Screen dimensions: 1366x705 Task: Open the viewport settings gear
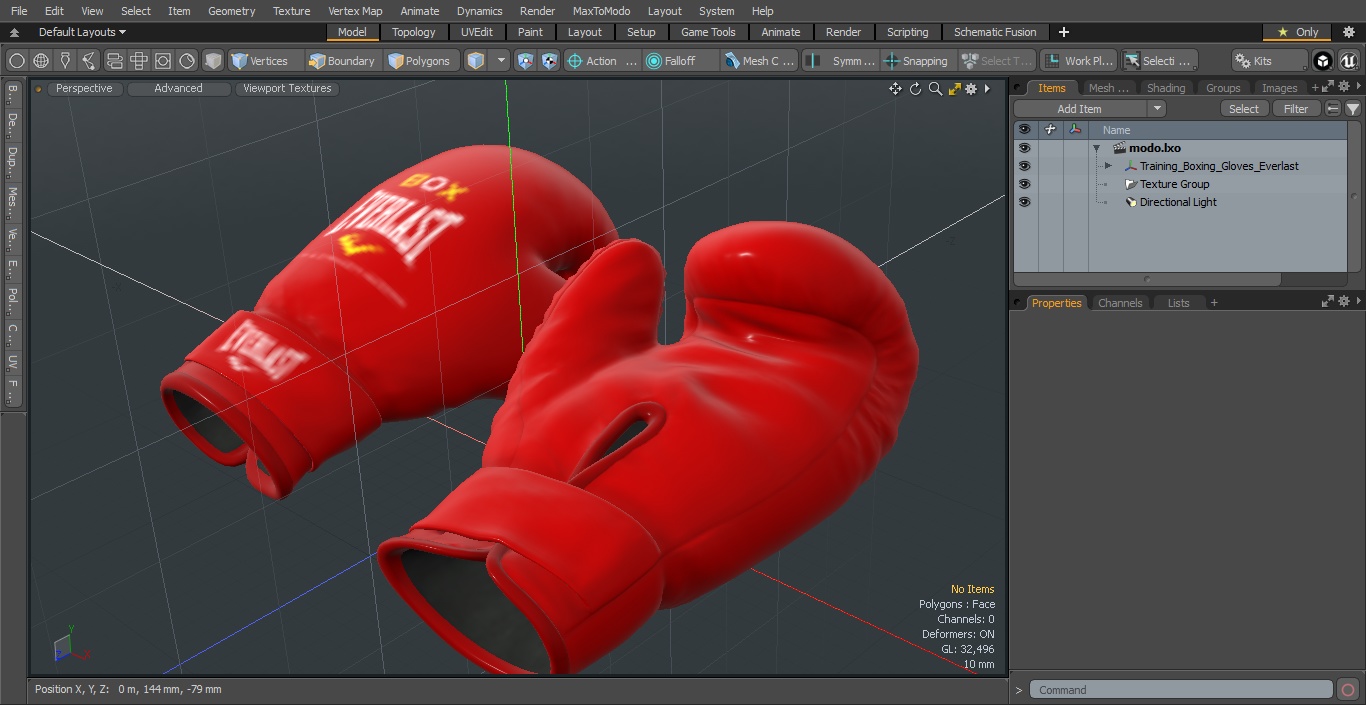971,89
